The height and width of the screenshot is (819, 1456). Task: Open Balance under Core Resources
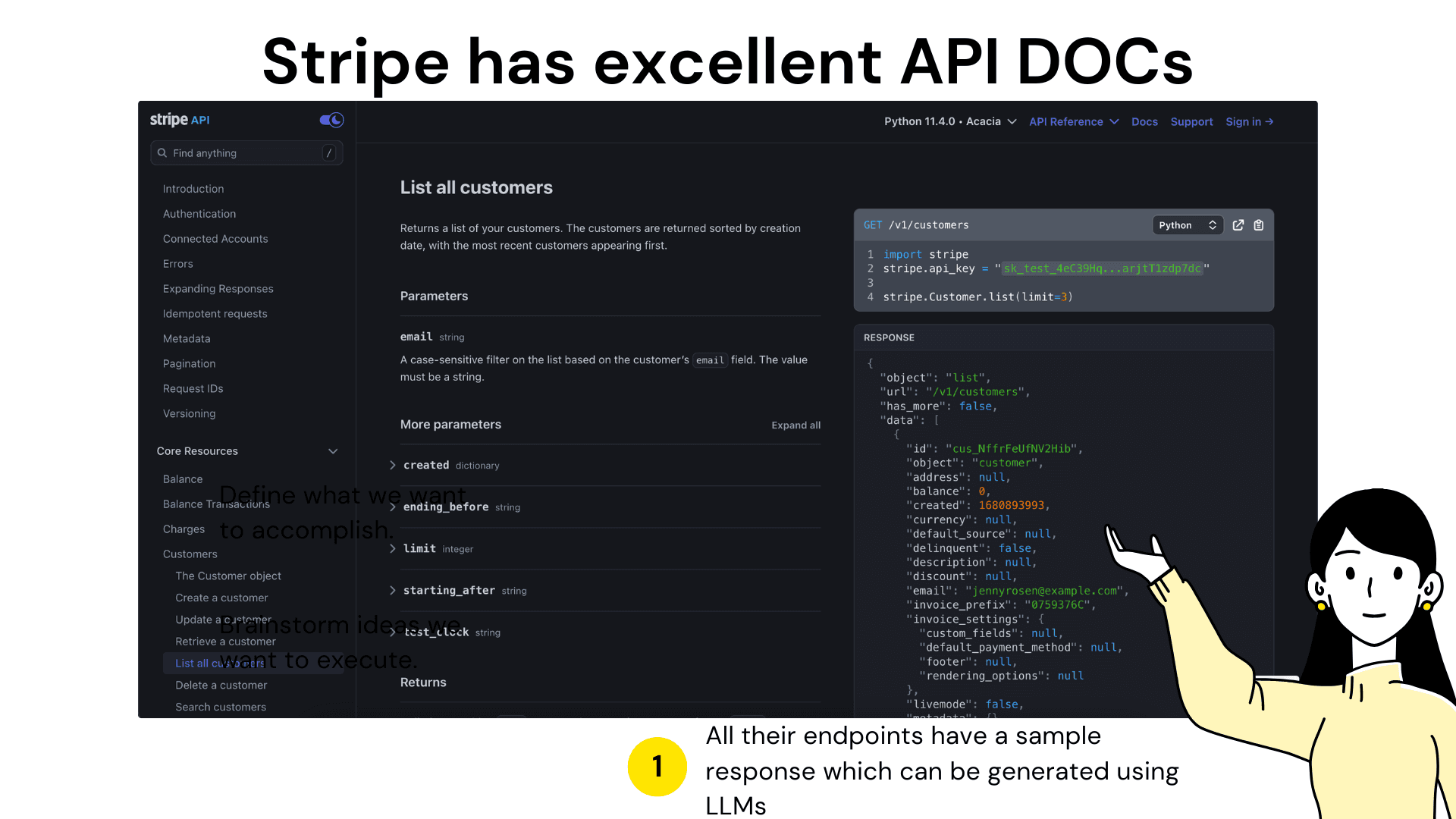[183, 479]
